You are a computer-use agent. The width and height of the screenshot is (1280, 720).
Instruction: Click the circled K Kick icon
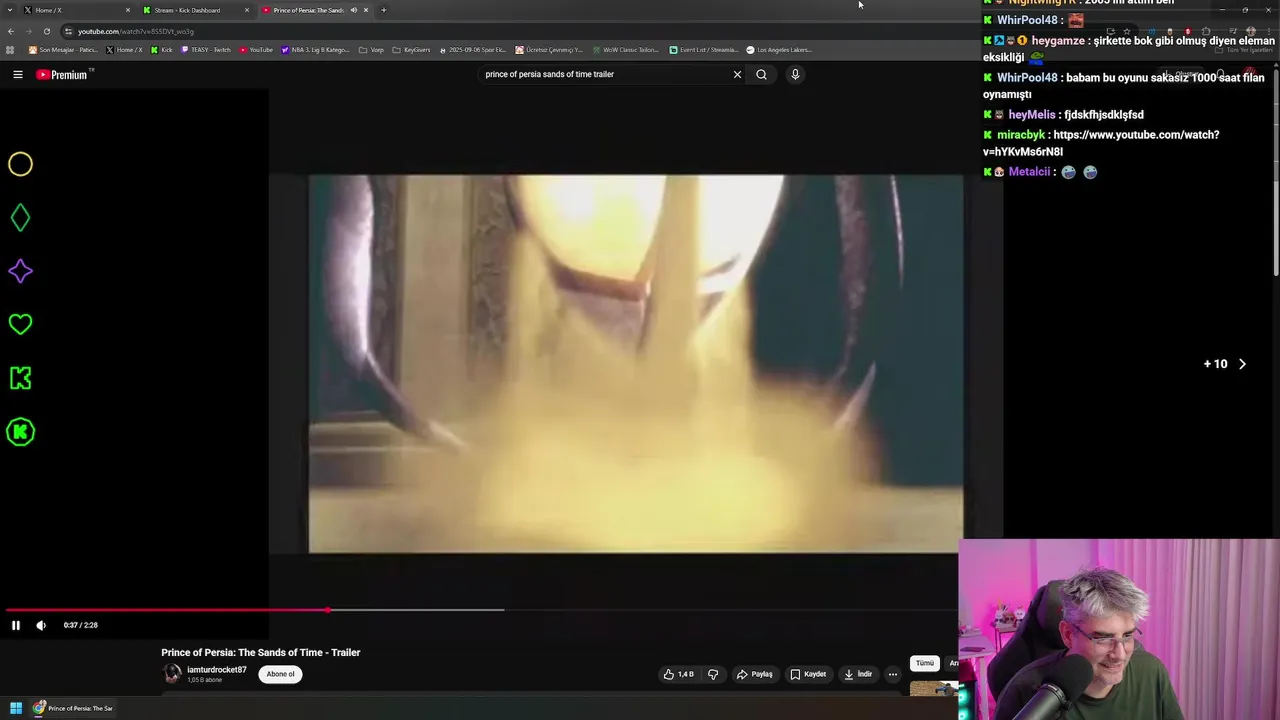point(20,432)
